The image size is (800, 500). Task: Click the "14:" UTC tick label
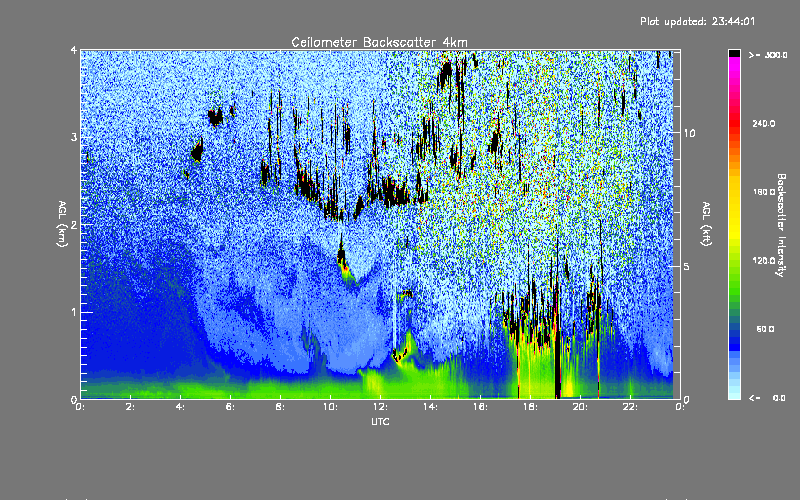(430, 407)
